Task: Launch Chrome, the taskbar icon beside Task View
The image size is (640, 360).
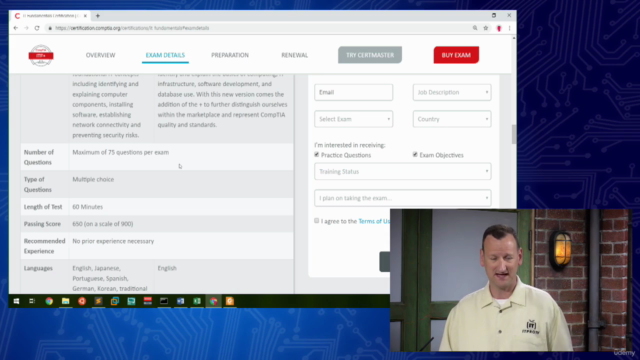Action: click(x=49, y=301)
